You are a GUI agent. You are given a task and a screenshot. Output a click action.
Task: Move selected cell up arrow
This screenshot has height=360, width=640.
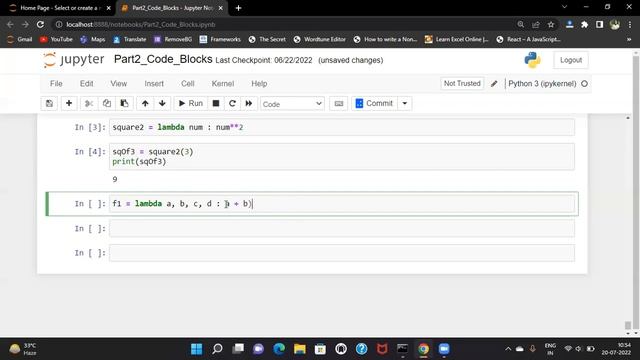[x=145, y=104]
